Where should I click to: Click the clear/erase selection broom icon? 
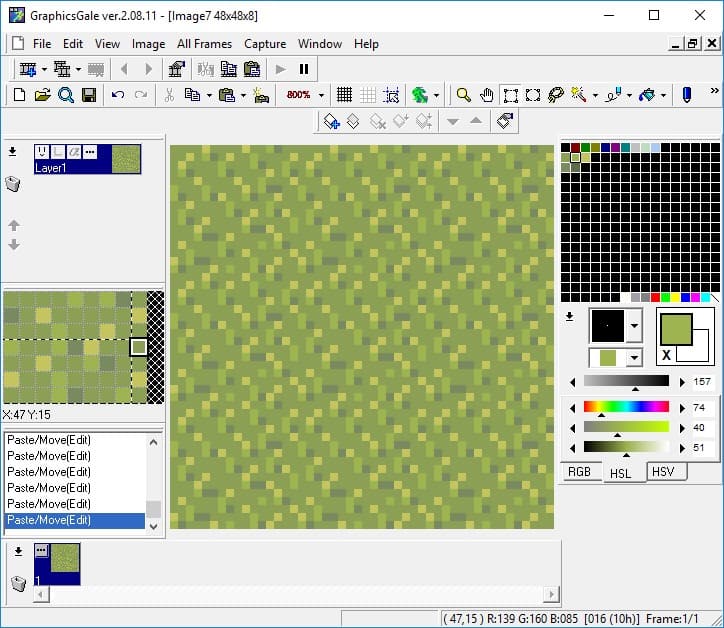pos(261,95)
